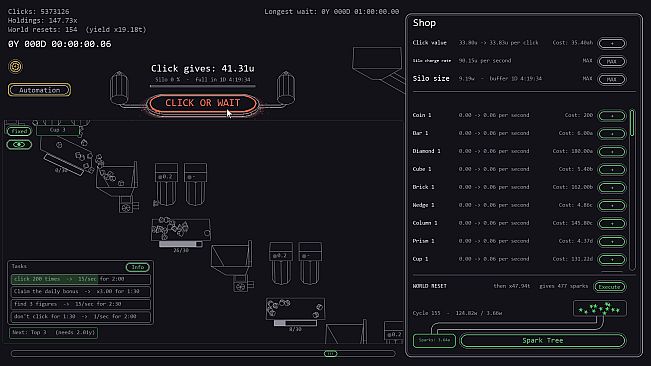Screen dimensions: 651x366
Task: Click the right silo canister icon
Action: click(286, 88)
